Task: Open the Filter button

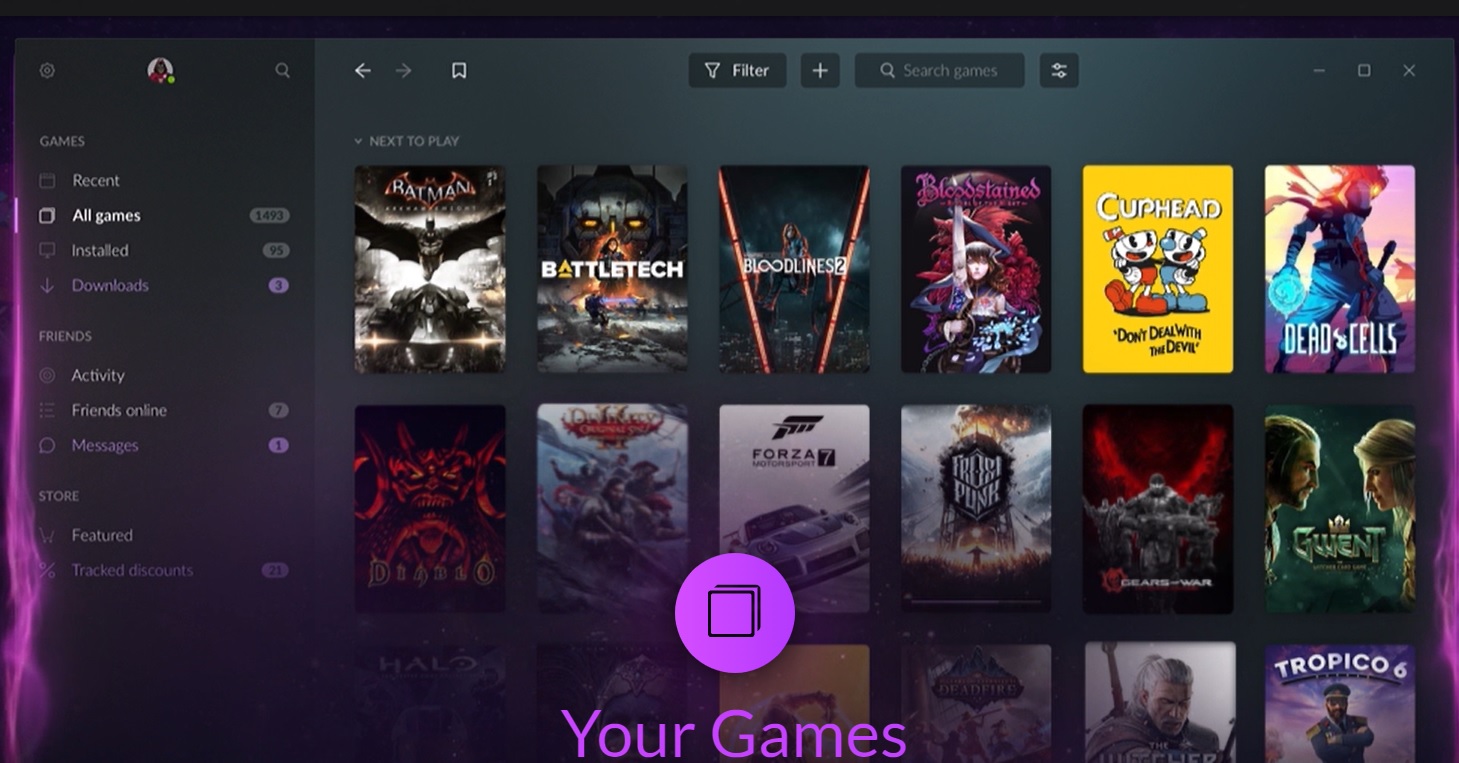Action: click(738, 71)
